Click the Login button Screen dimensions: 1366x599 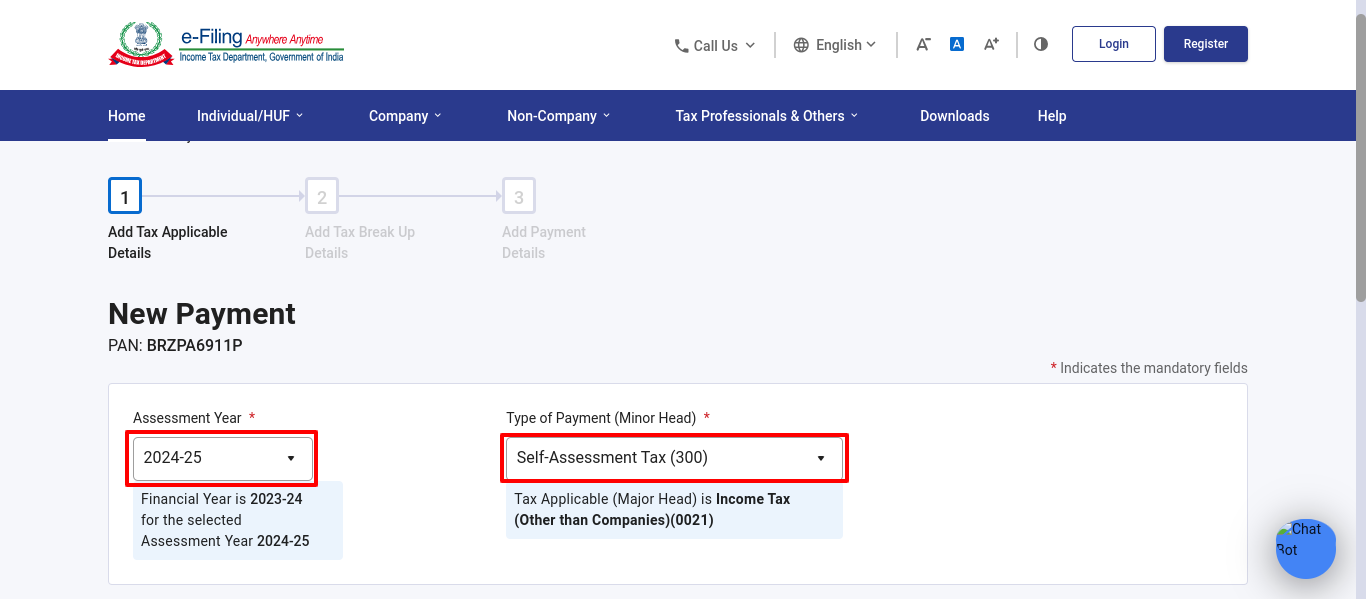tap(1114, 44)
